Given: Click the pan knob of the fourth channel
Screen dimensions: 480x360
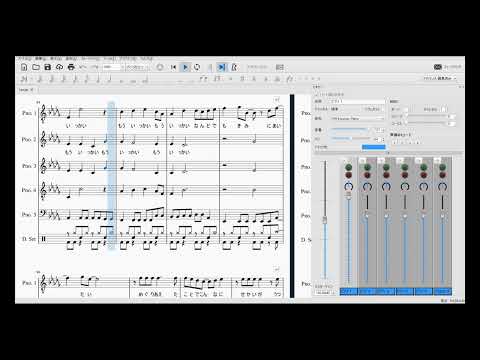Looking at the screenshot, I should (x=405, y=187).
